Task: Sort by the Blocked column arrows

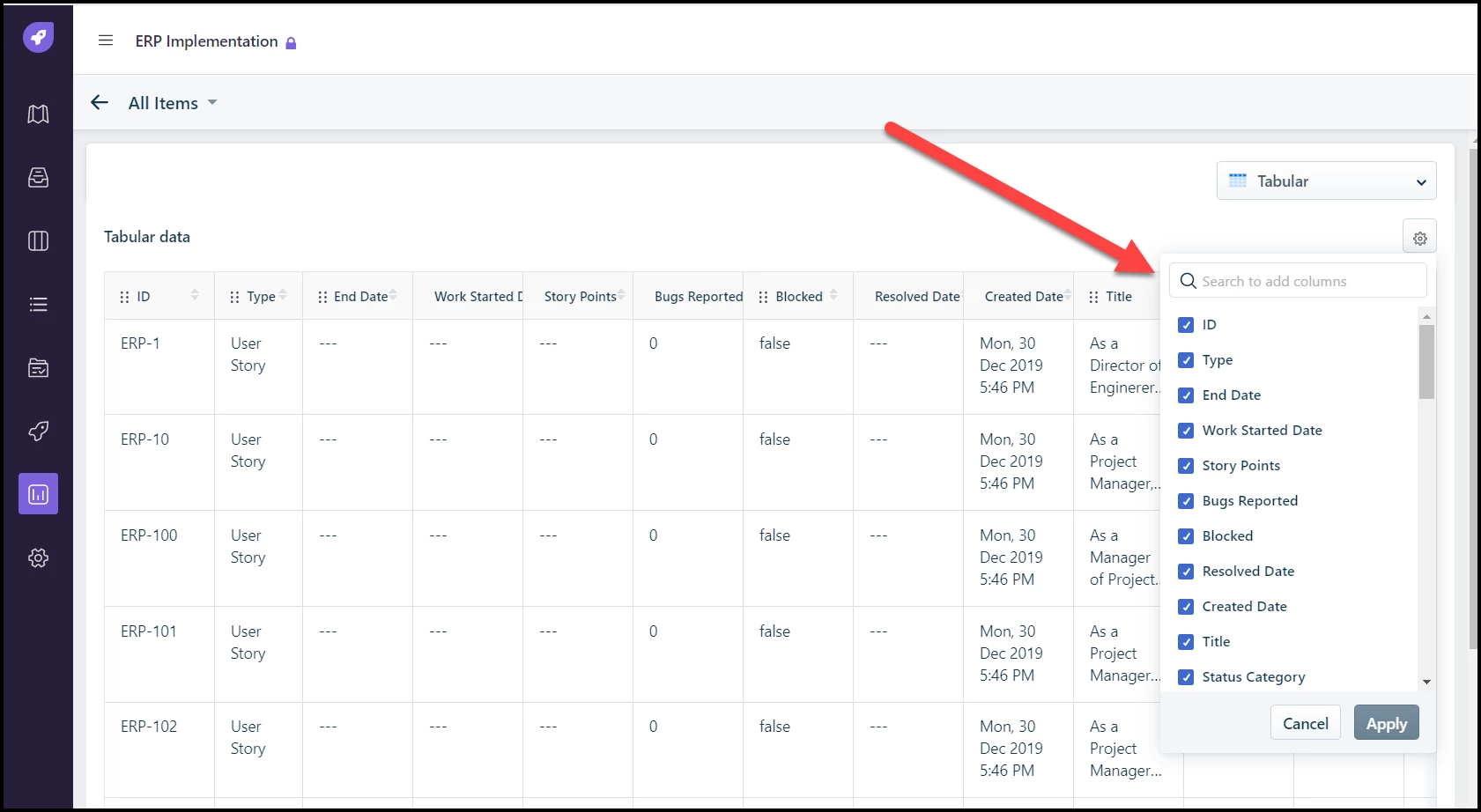Action: click(833, 295)
